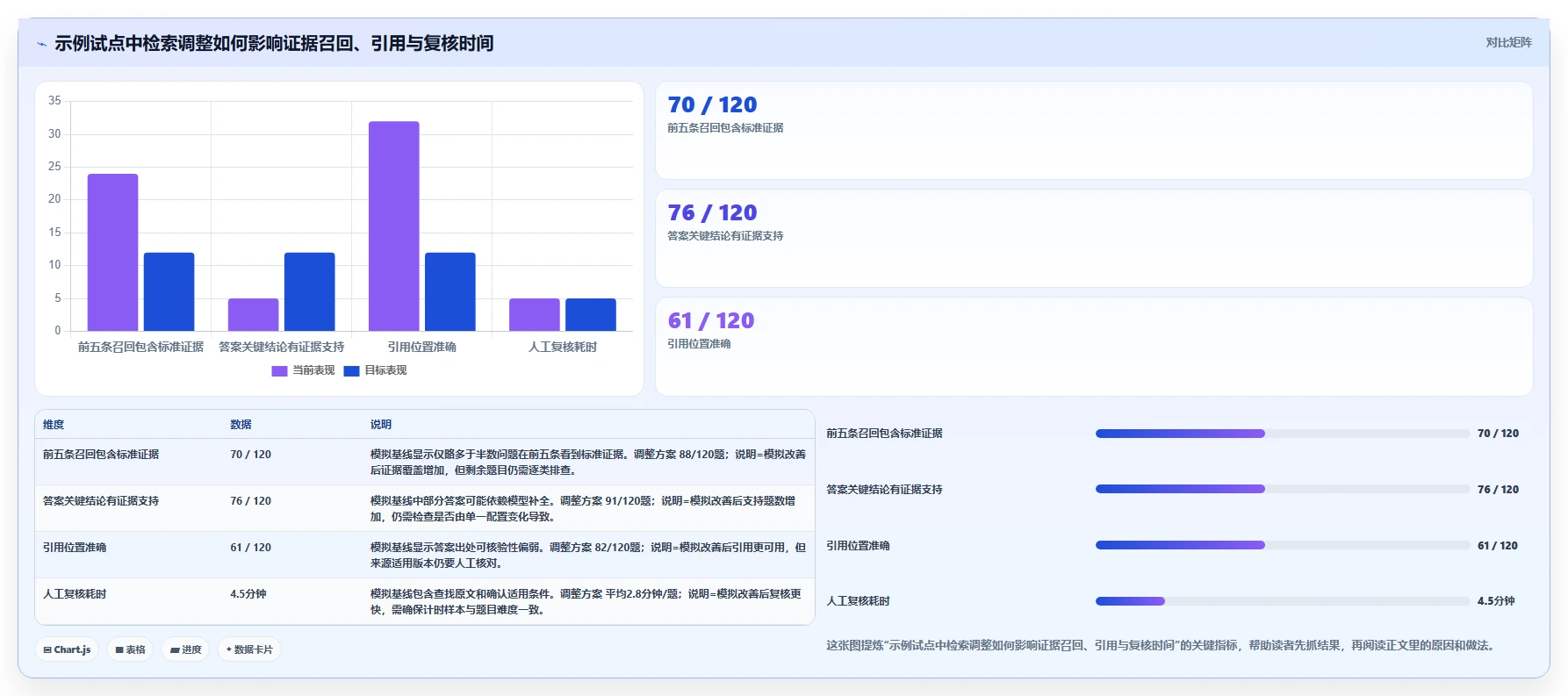Viewport: 1568px width, 696px height.
Task: Select table row cell 答案关键结论有证据支持
Action: 101,501
